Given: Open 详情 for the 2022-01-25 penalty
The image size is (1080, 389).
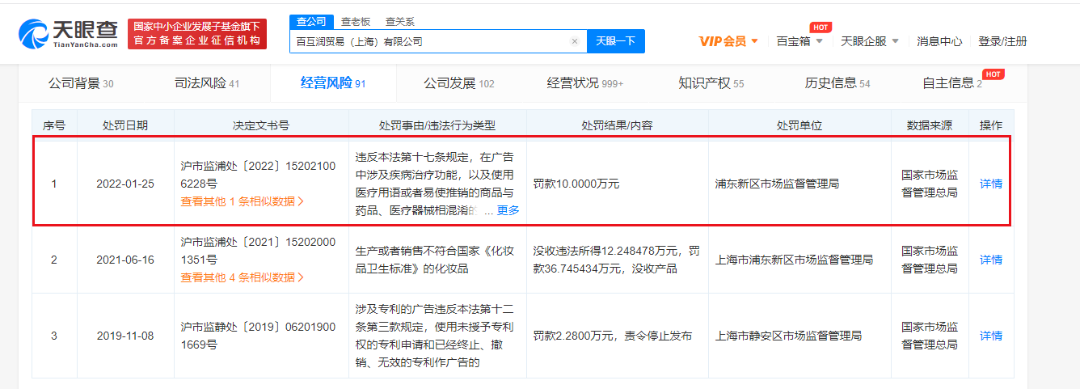Looking at the screenshot, I should (x=991, y=184).
